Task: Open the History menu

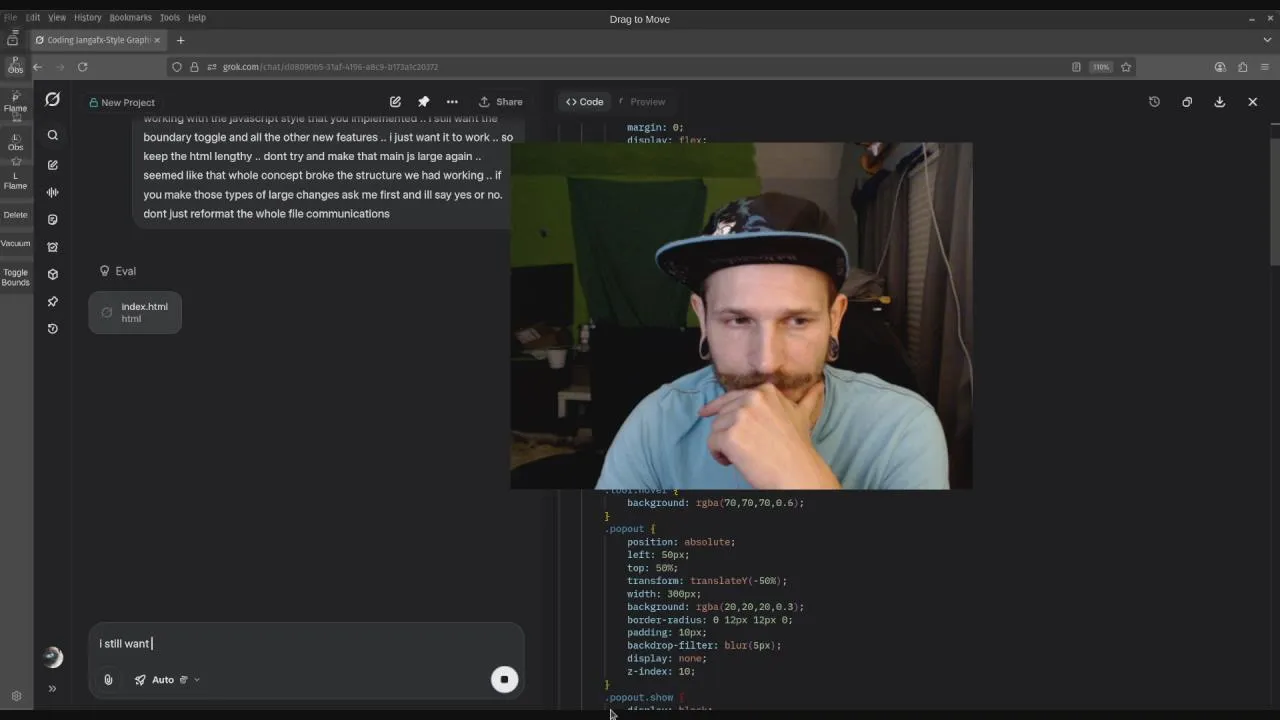Action: point(87,17)
